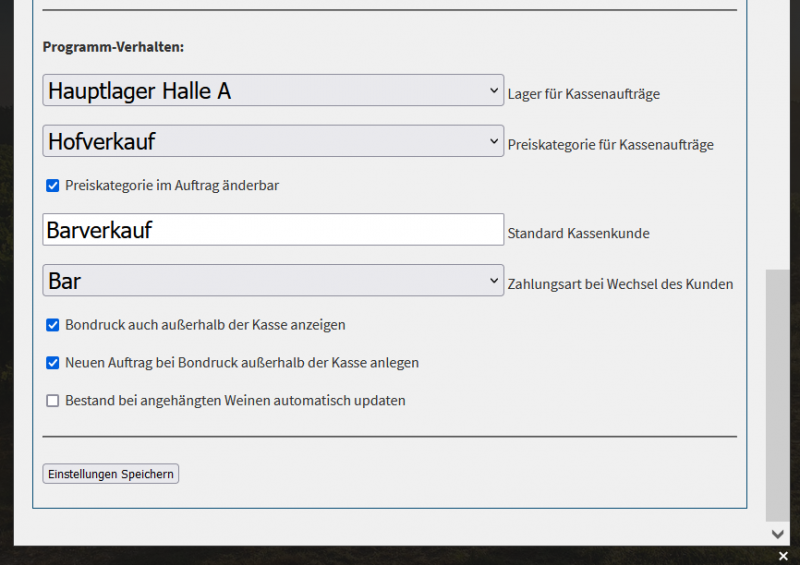Click into the Barverkauf text field
Screen dimensions: 800x565
272,230
